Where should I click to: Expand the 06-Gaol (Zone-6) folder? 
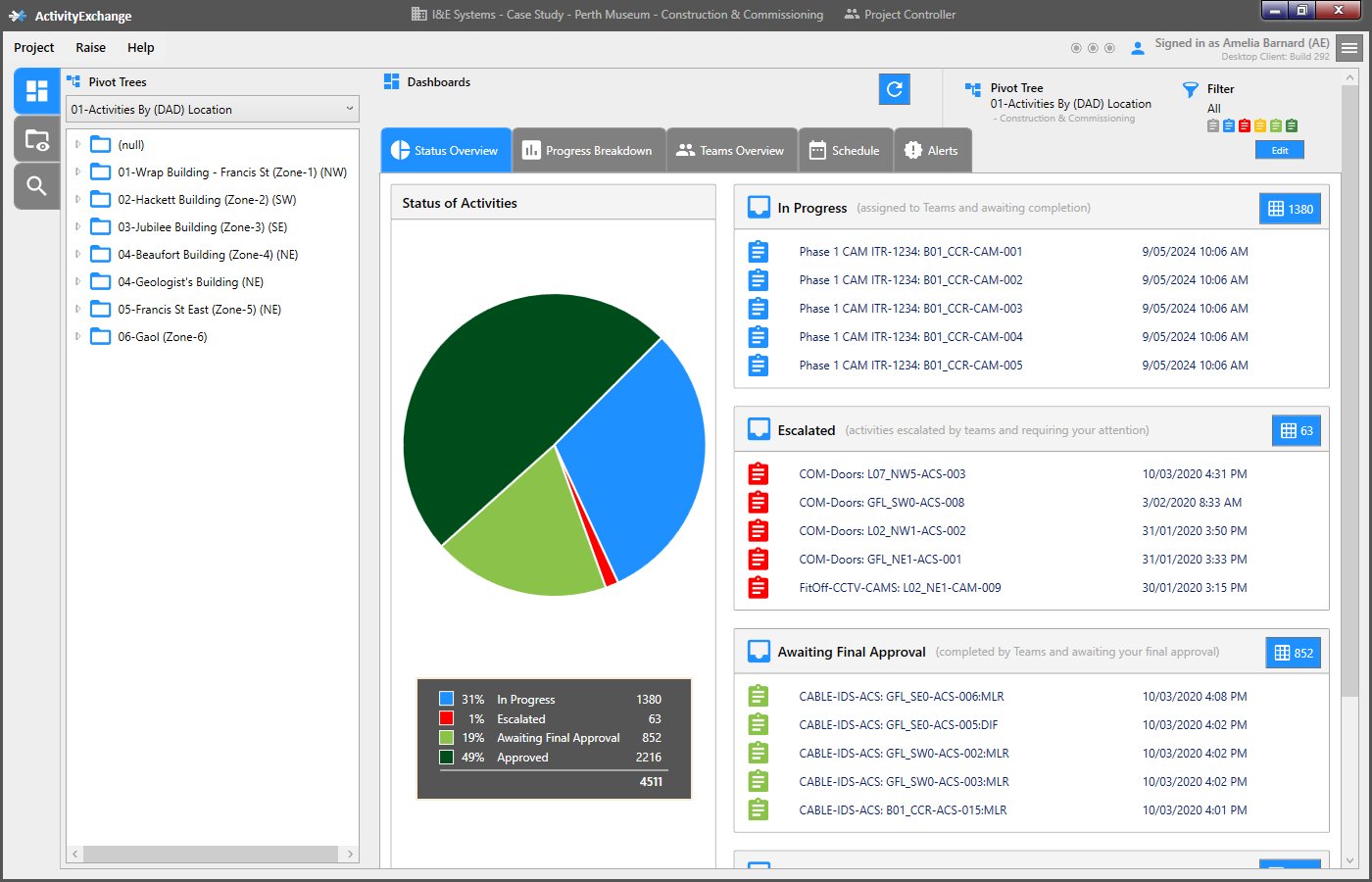(x=77, y=336)
